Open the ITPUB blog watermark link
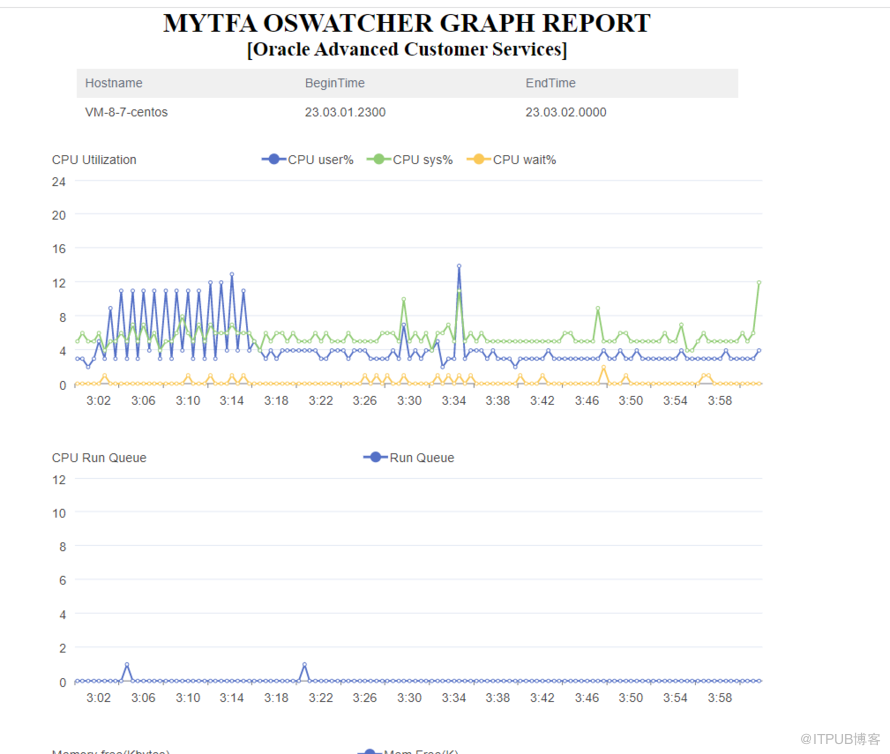Viewport: 890px width, 754px height. (x=841, y=738)
